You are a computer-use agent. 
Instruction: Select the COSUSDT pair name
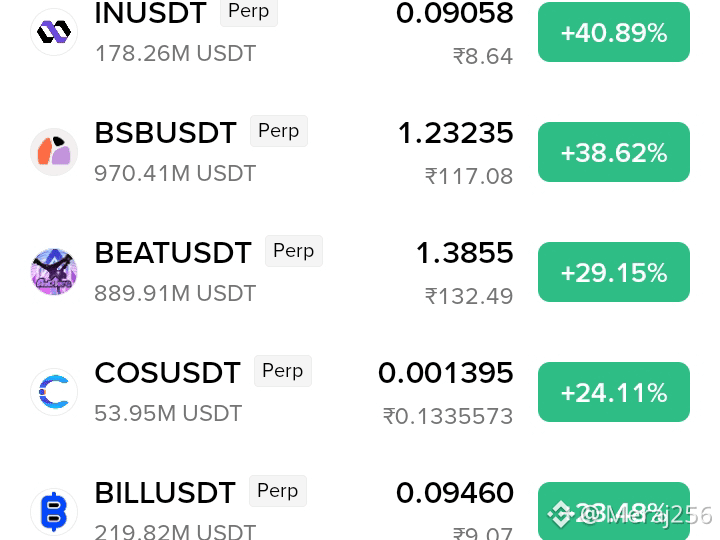pos(168,372)
